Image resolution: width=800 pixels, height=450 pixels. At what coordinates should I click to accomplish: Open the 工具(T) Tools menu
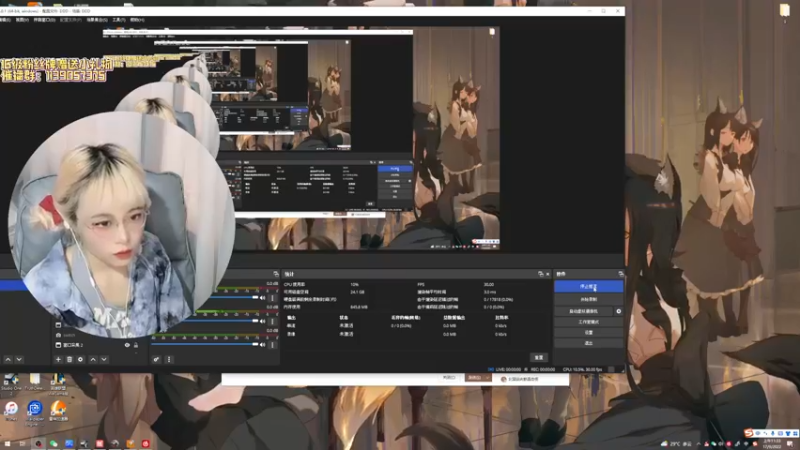coord(118,20)
